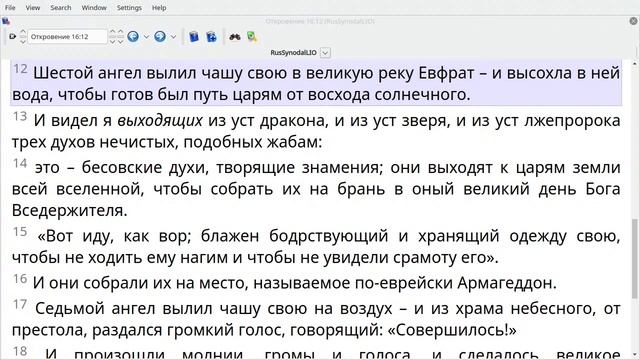Image resolution: width=640 pixels, height=360 pixels.
Task: Open the File menu
Action: pos(10,7)
